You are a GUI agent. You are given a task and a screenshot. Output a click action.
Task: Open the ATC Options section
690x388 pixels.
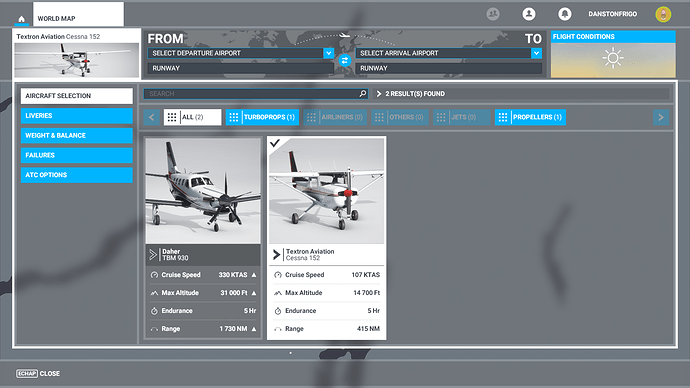pos(77,175)
